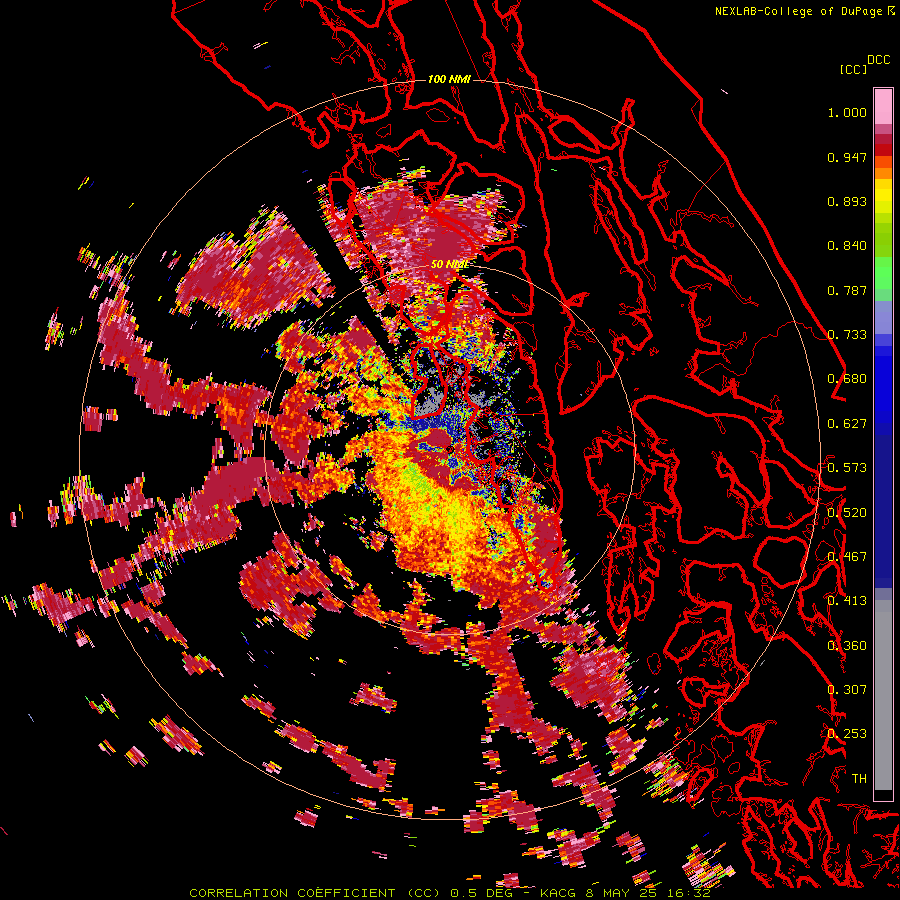Select the 0.520 scale value
Image resolution: width=900 pixels, height=900 pixels.
pyautogui.click(x=847, y=512)
